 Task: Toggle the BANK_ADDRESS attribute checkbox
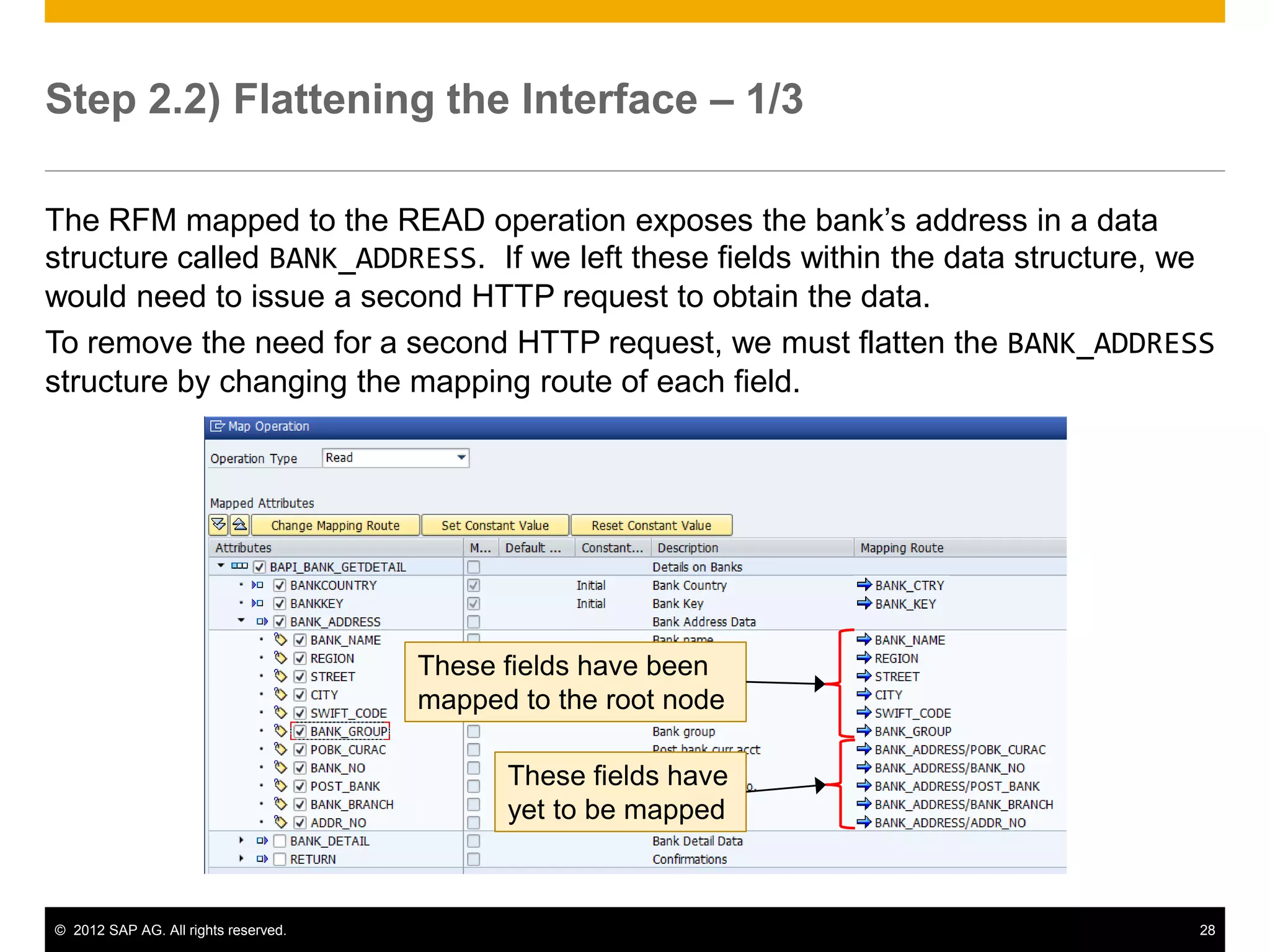point(280,622)
